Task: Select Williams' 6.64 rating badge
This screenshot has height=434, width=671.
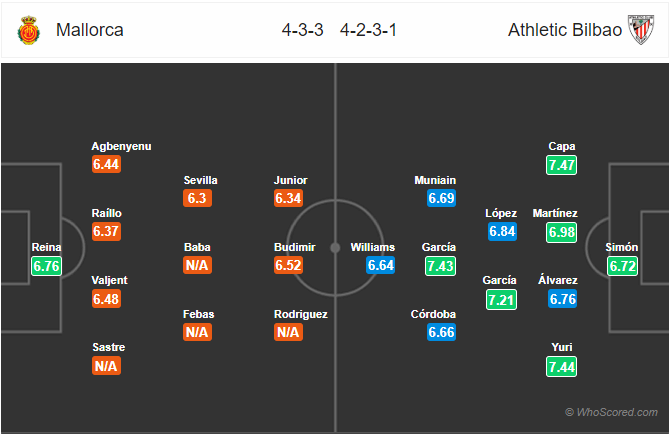Action: (380, 265)
